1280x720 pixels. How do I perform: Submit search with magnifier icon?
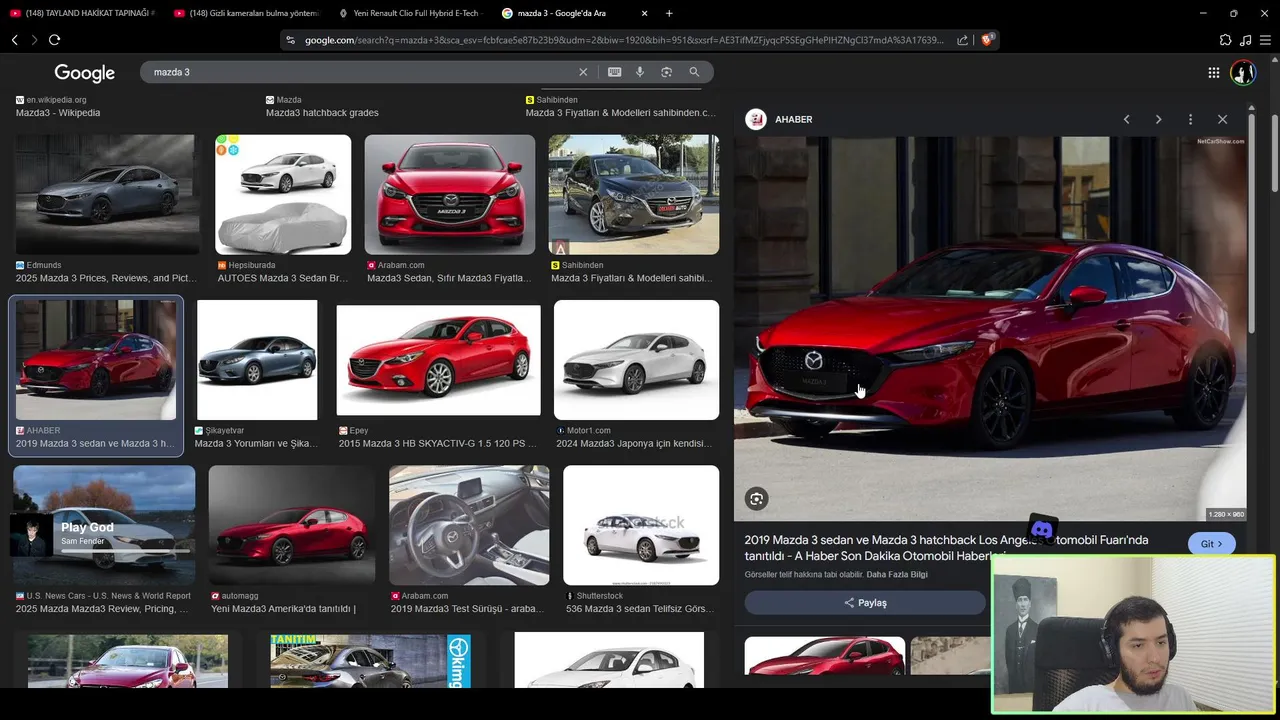pos(694,72)
